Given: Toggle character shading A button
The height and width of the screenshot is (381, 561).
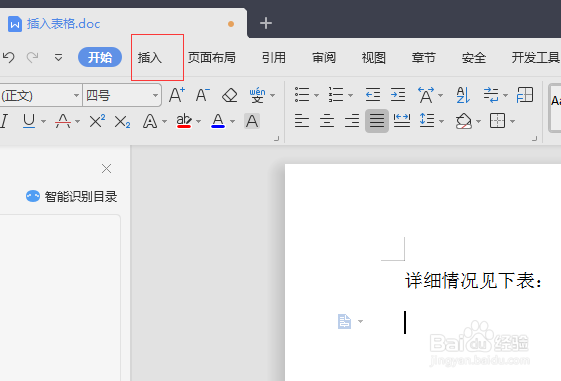Looking at the screenshot, I should [252, 121].
